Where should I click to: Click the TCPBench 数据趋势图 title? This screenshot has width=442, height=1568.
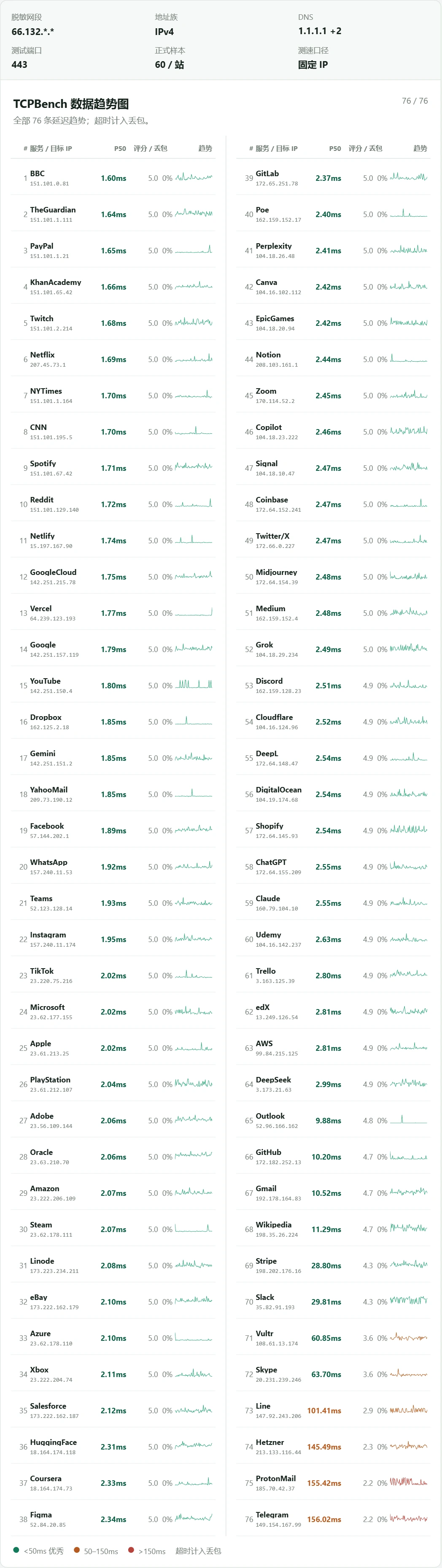pos(70,104)
